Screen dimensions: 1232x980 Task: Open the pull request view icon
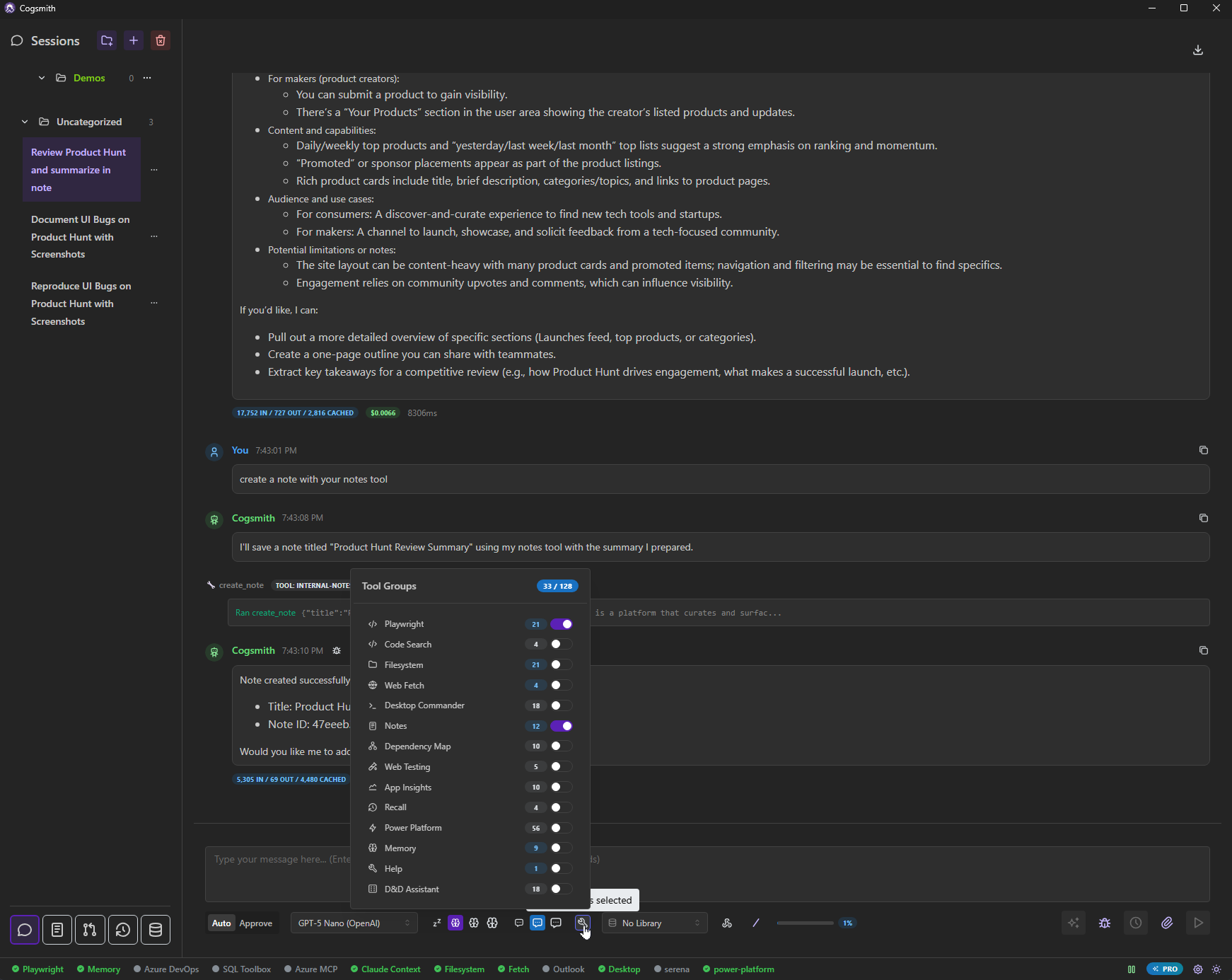(x=90, y=930)
